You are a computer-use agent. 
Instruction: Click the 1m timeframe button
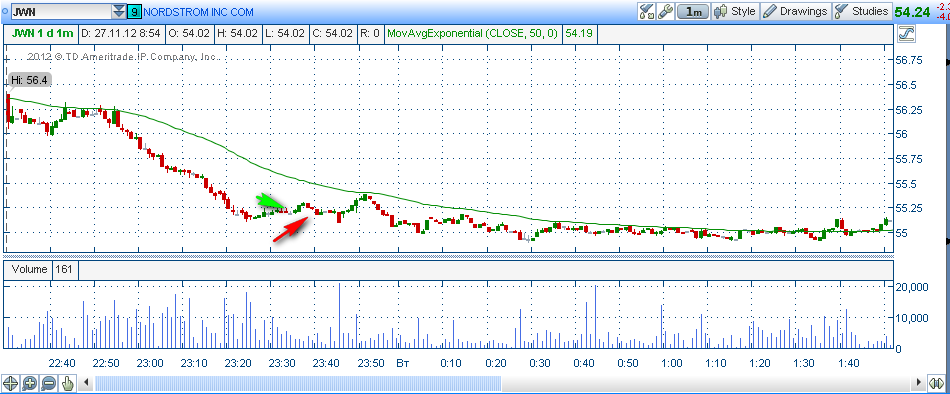click(x=693, y=12)
